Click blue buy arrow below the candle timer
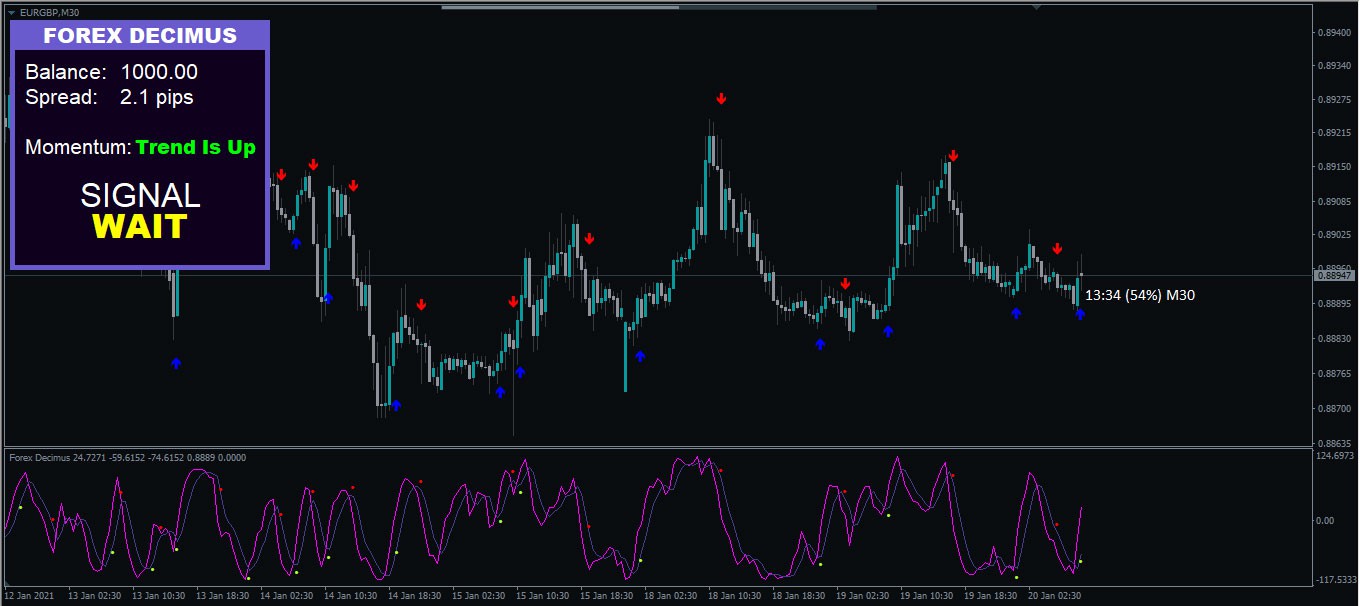Screen dimensions: 1360x606 (1080, 314)
